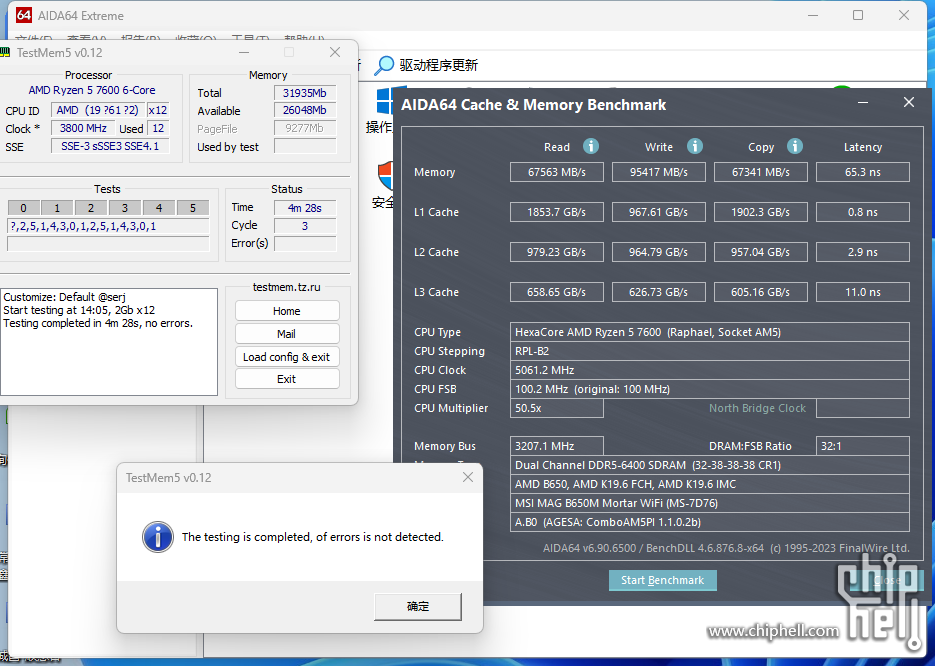
Task: Click the L3 Cache Read value 658.65 GB/s
Action: tap(556, 292)
